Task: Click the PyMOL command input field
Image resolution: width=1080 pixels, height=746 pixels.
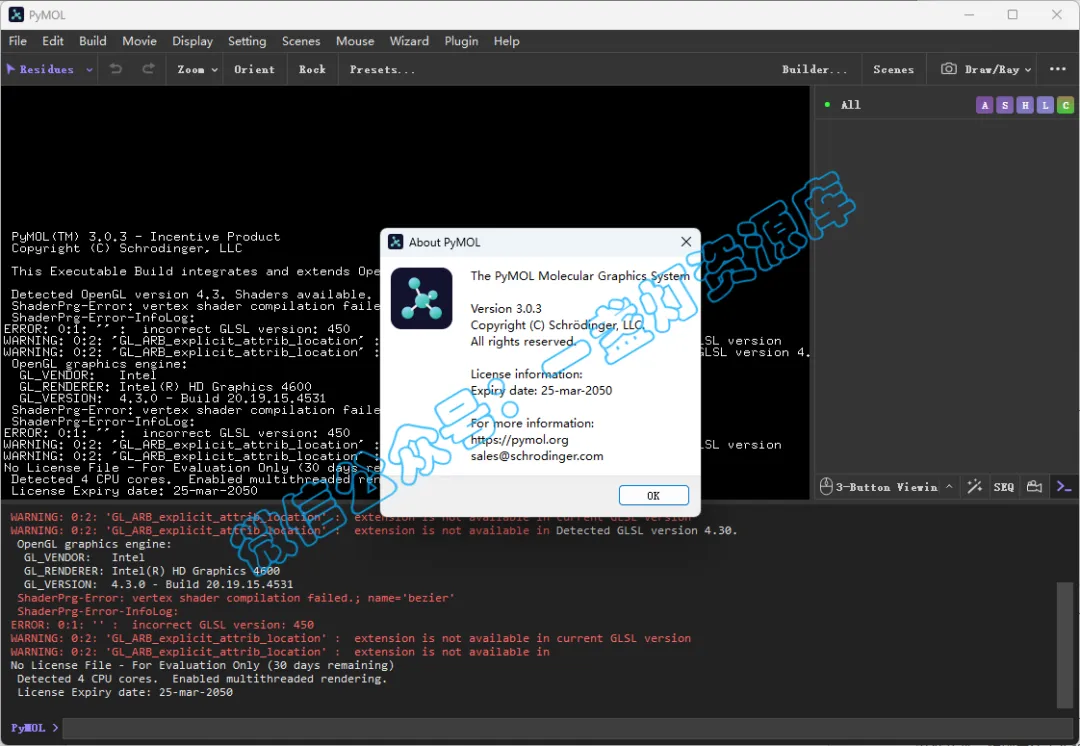Action: pyautogui.click(x=566, y=728)
